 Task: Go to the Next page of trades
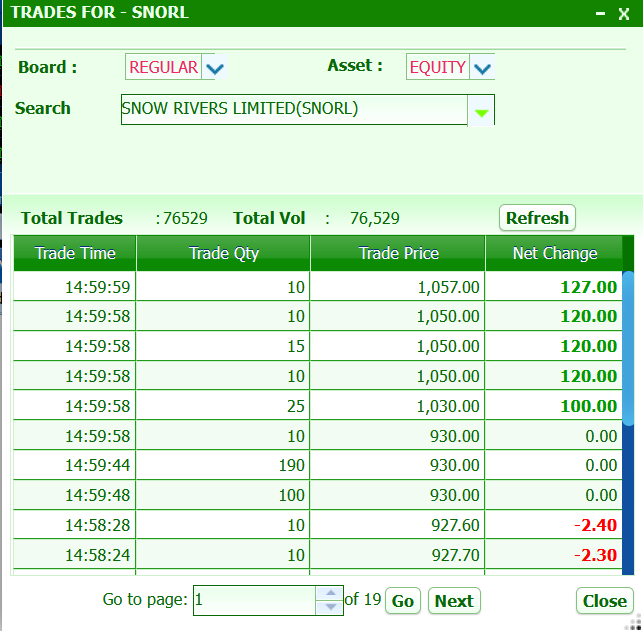click(x=454, y=601)
